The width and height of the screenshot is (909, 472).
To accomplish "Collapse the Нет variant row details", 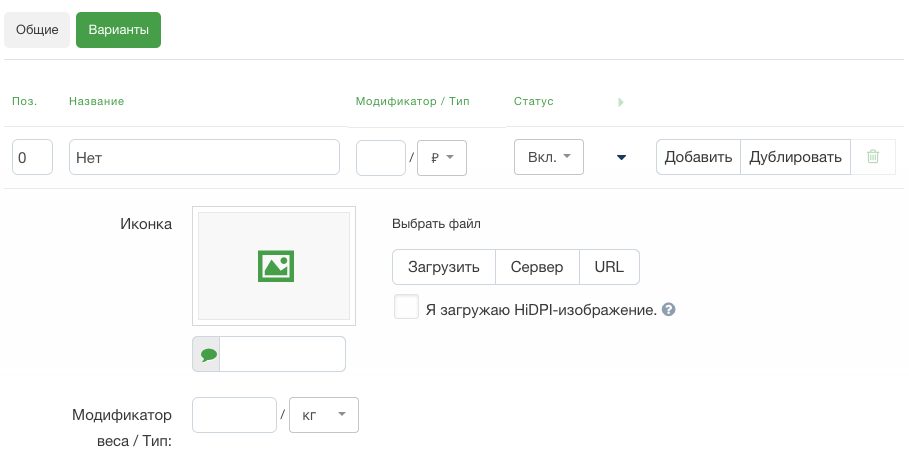I will coord(621,157).
